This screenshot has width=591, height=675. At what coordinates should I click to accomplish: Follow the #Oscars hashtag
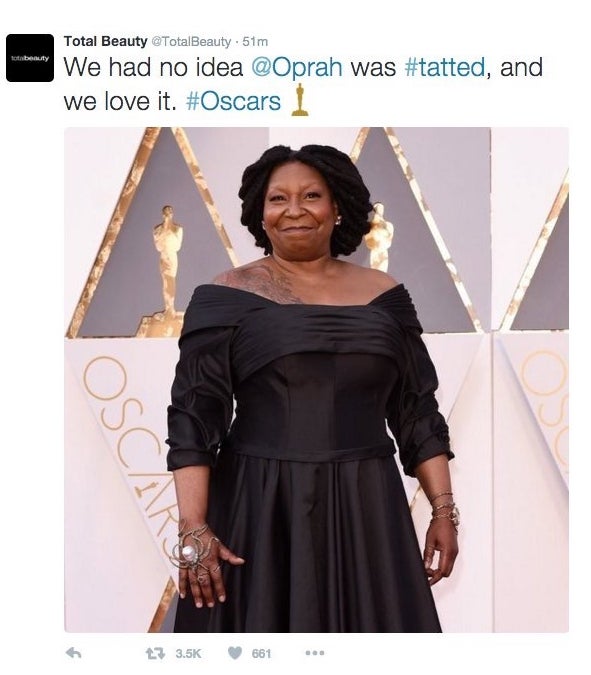(x=234, y=102)
